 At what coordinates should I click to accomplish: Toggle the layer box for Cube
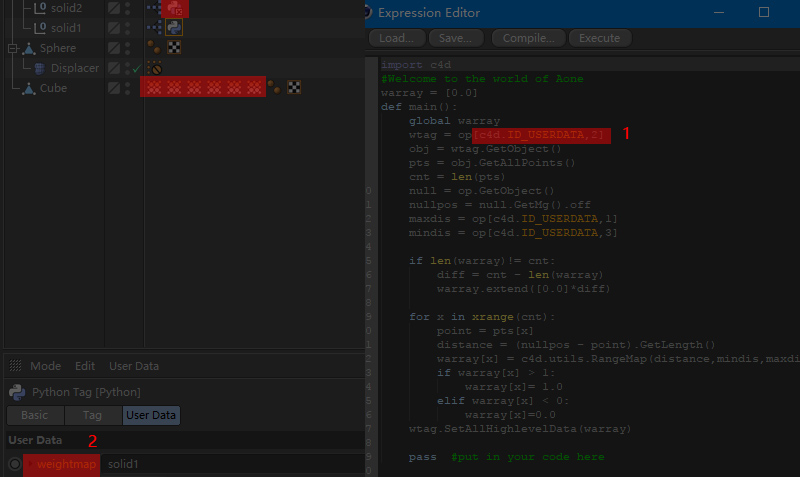(114, 88)
